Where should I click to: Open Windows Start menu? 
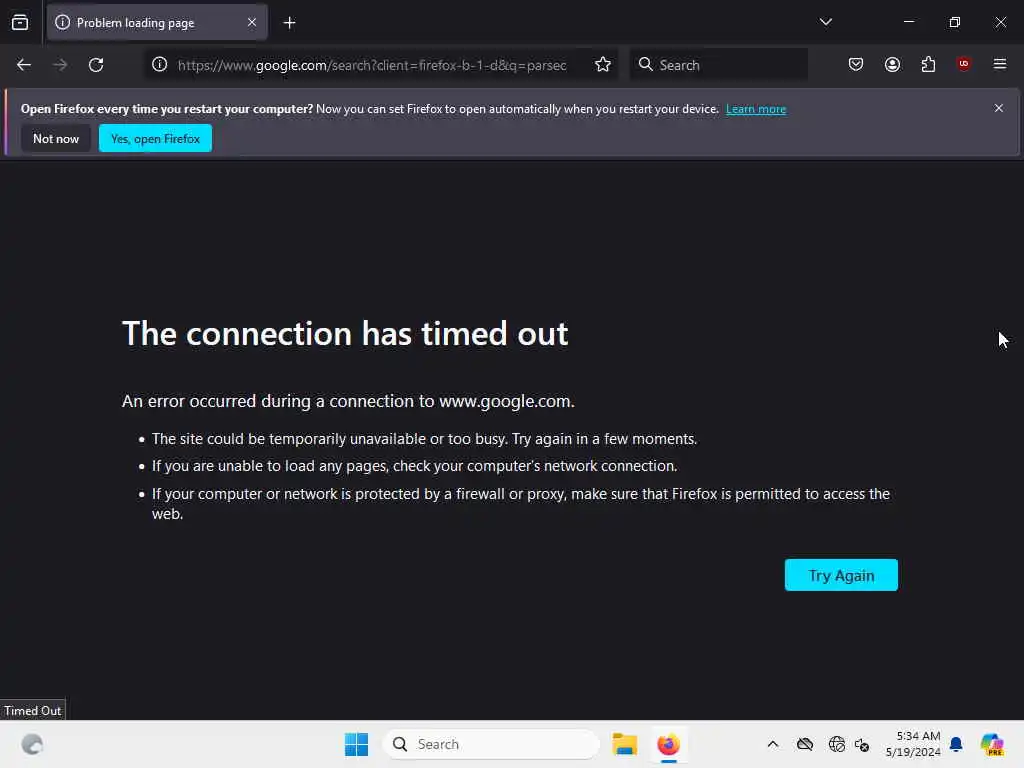pos(356,744)
